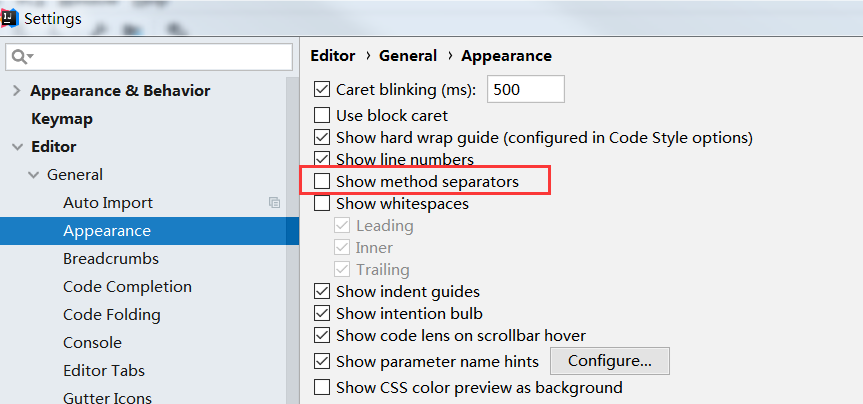Toggle Caret blinking checkbox
Screen dimensions: 863x404
322,89
